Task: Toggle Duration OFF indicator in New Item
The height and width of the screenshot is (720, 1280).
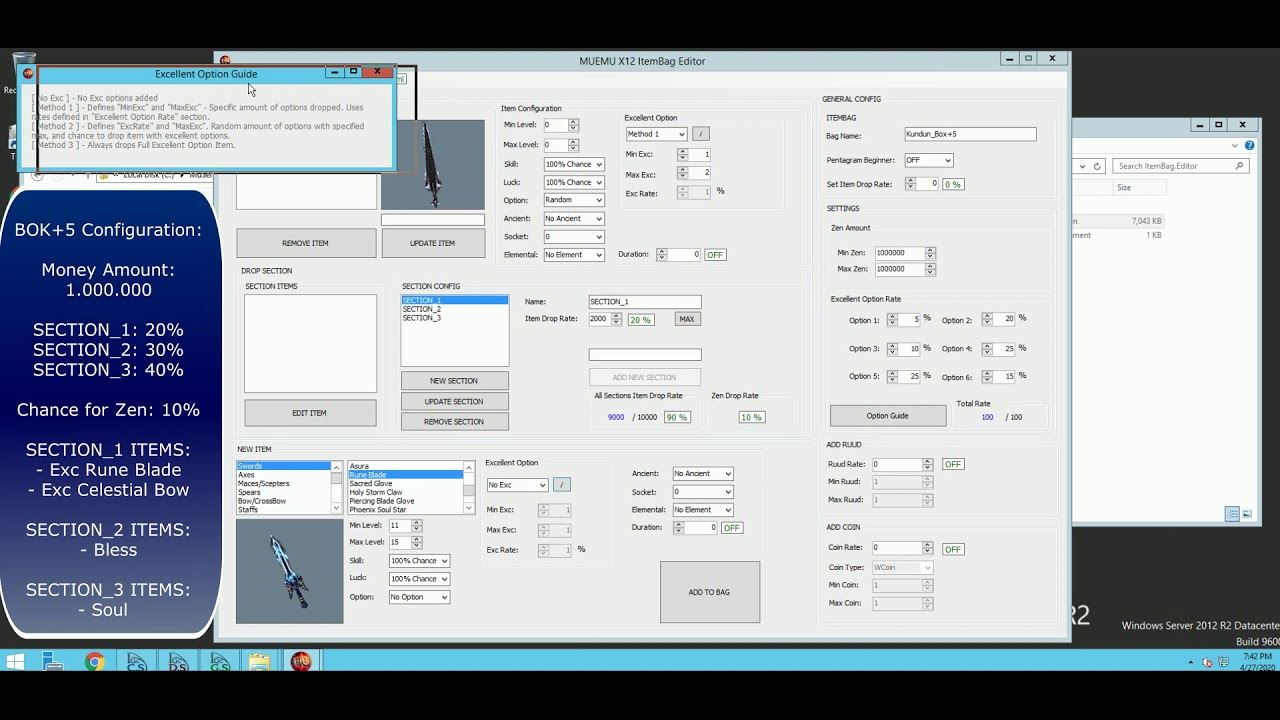Action: click(x=732, y=528)
